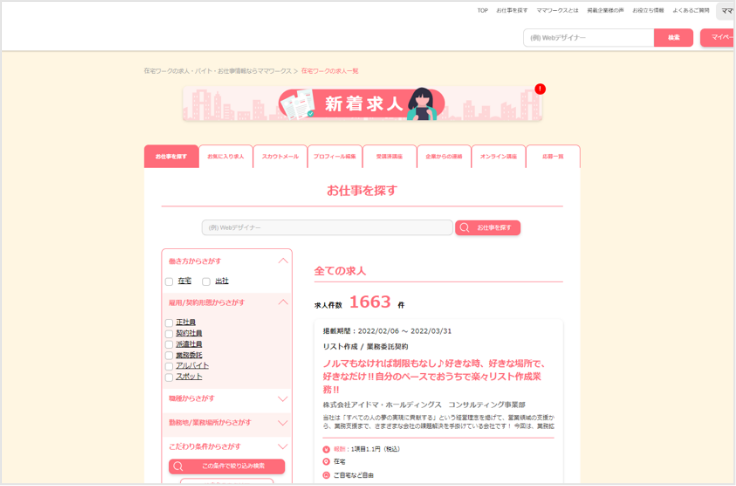
Task: Switch to the お気に入り求人 tab
Action: point(226,156)
